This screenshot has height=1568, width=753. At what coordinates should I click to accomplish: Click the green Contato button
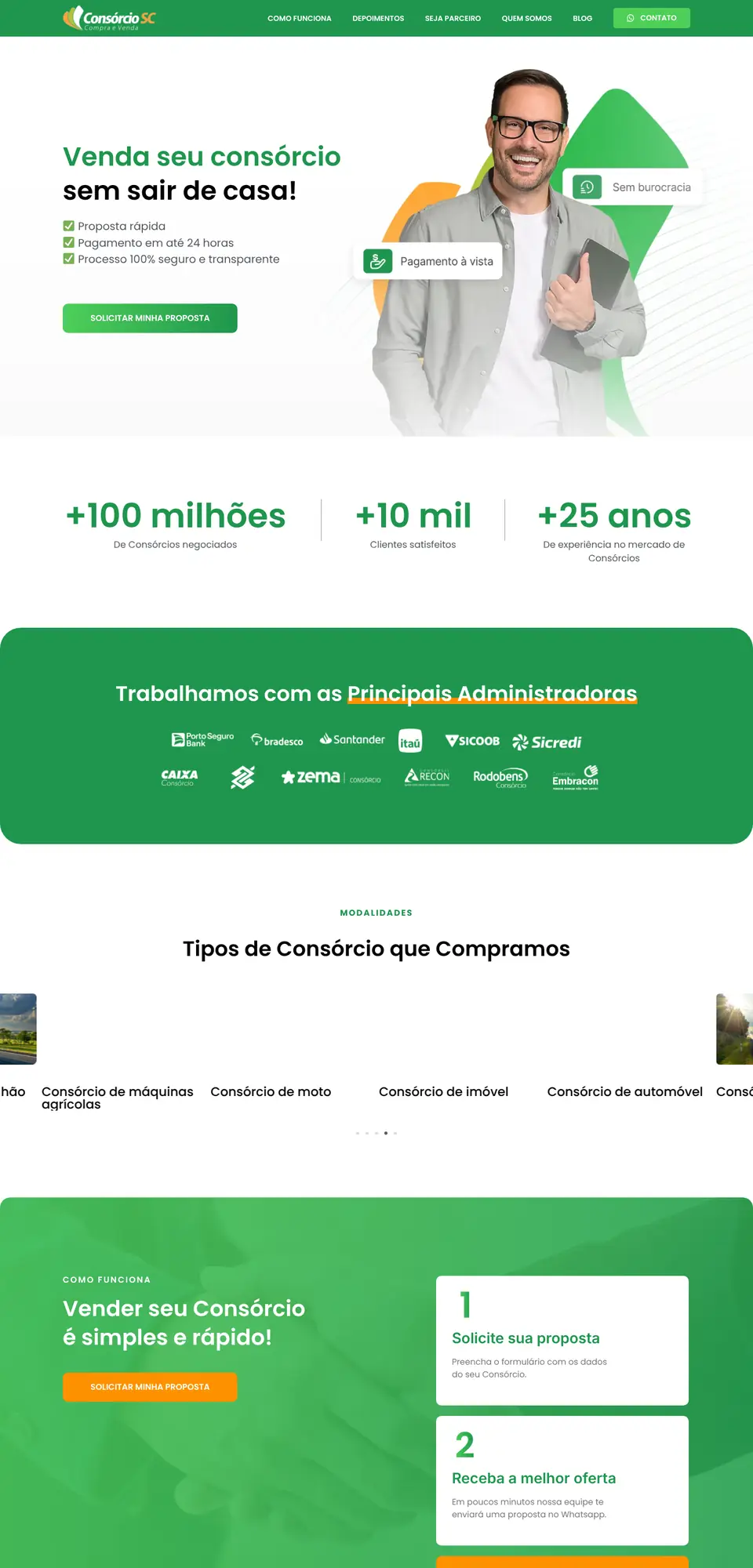[652, 18]
